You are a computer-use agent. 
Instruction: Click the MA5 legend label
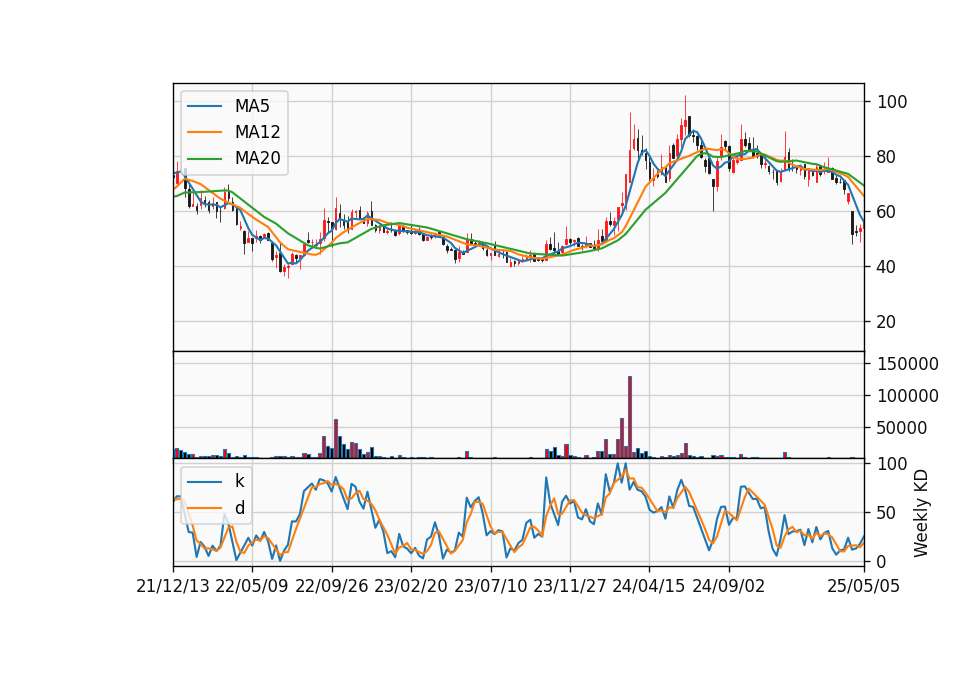click(252, 106)
